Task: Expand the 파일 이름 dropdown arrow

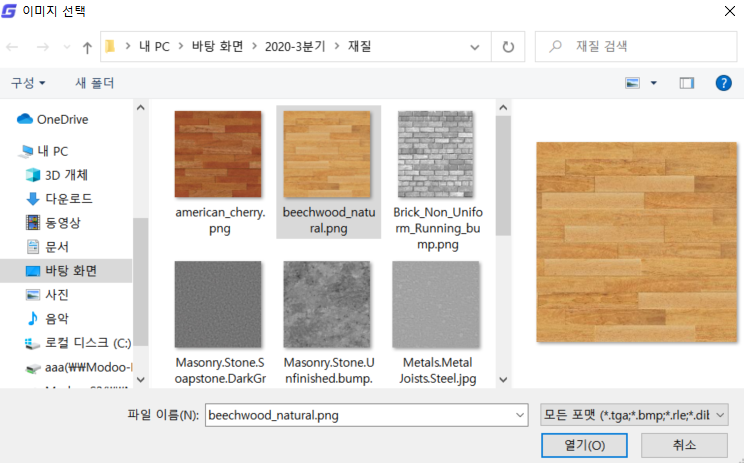Action: click(520, 415)
